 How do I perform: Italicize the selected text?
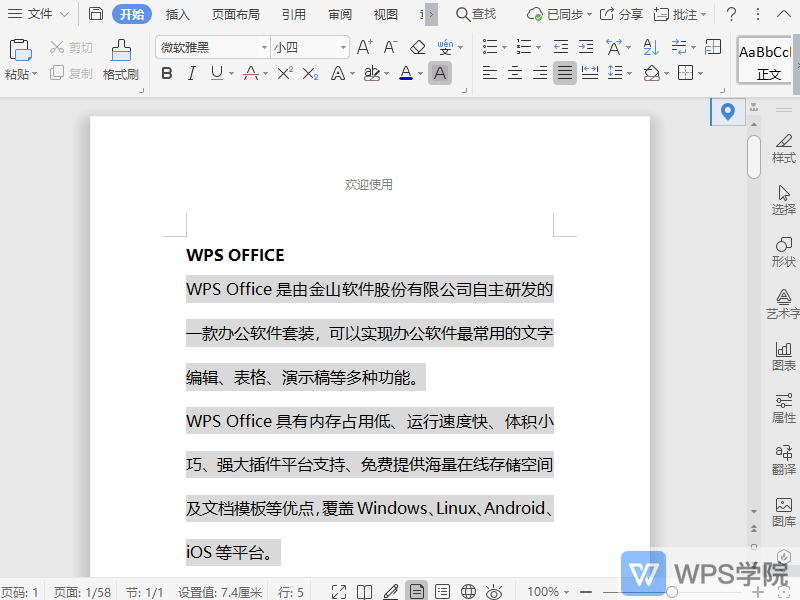(189, 73)
